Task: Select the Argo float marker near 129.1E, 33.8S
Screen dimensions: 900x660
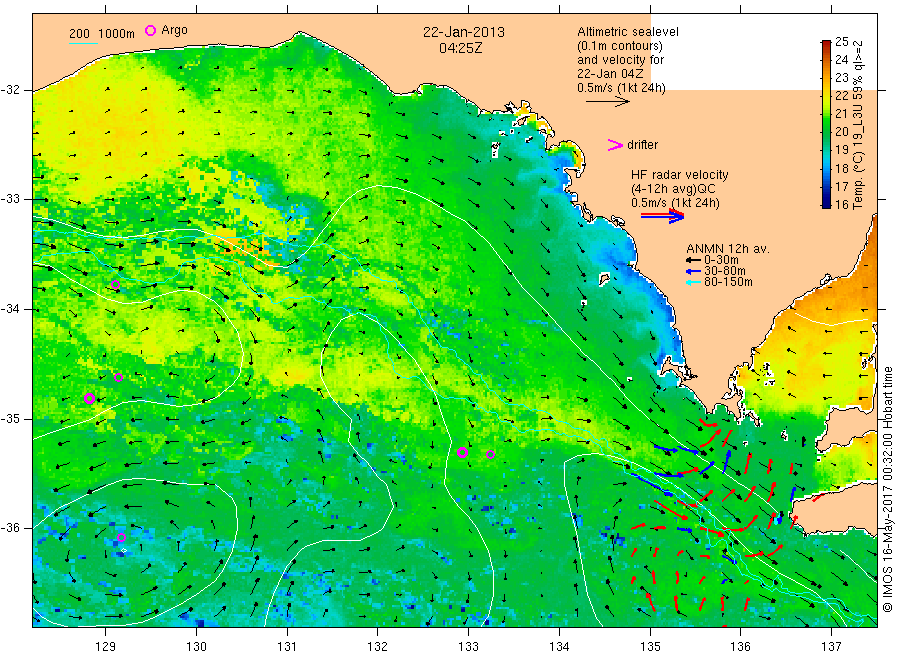Action: tap(115, 284)
